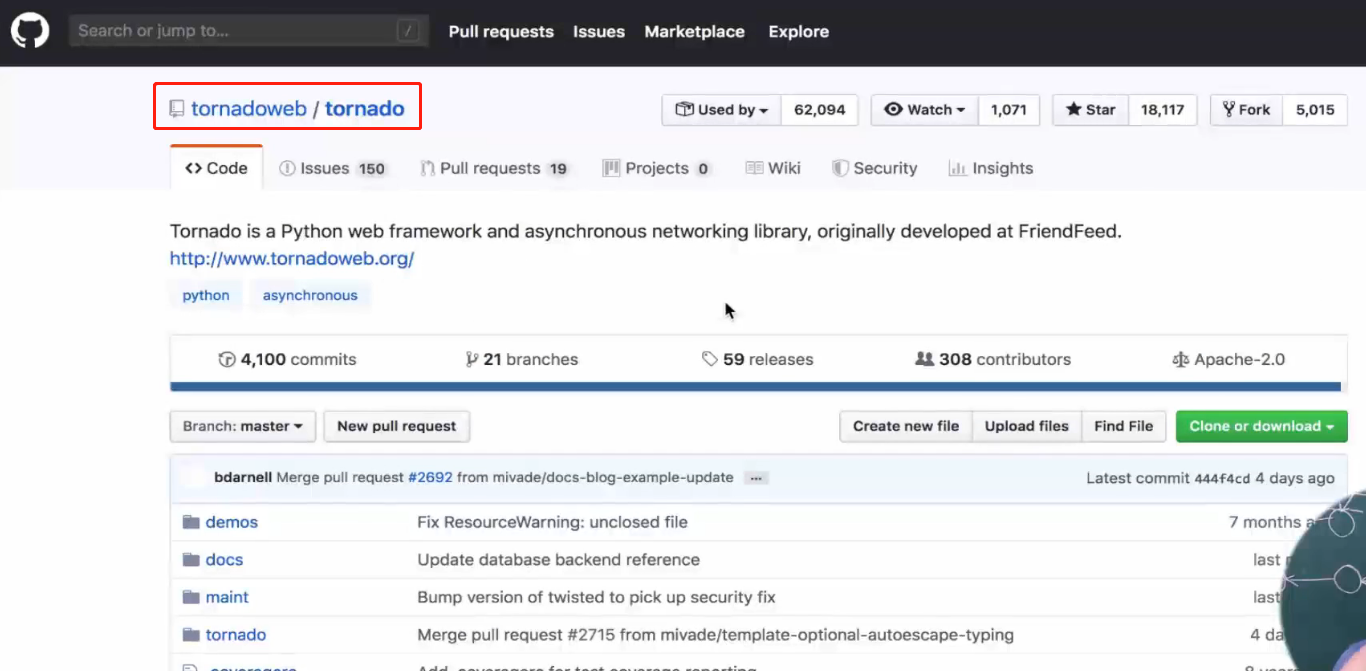1366x671 pixels.
Task: Open the Insights tab
Action: [990, 168]
